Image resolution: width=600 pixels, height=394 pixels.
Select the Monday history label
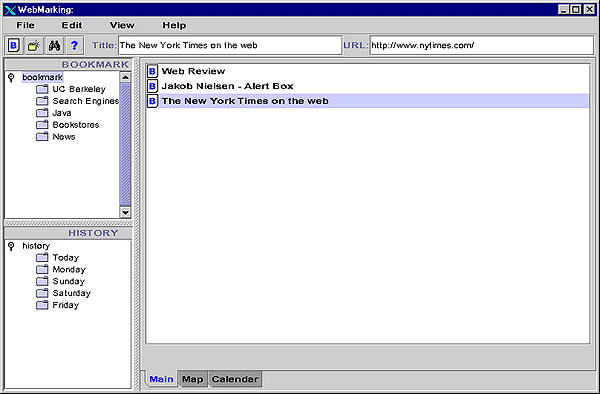(x=69, y=269)
